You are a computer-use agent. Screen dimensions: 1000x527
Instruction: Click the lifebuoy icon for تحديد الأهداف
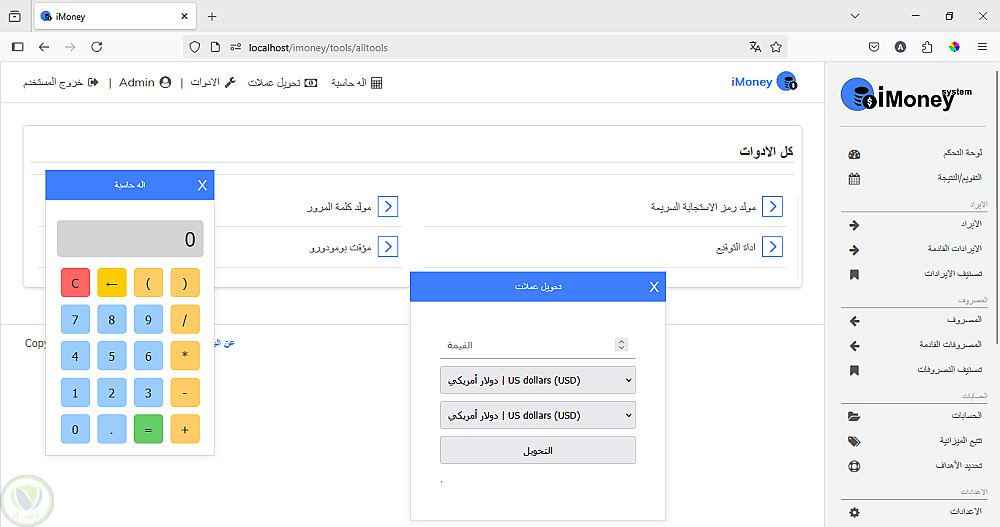point(854,466)
